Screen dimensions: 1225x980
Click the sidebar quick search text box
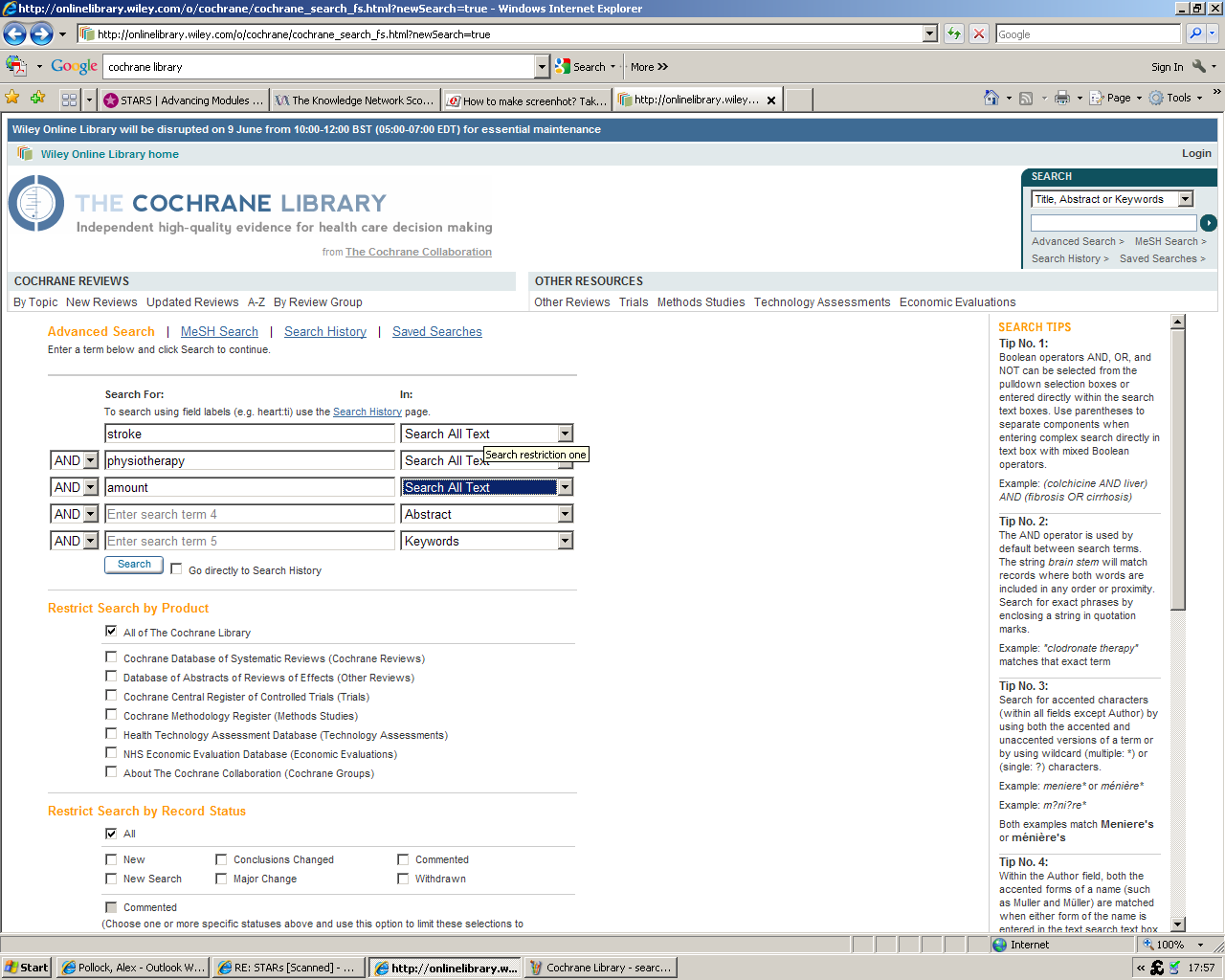pos(1113,223)
